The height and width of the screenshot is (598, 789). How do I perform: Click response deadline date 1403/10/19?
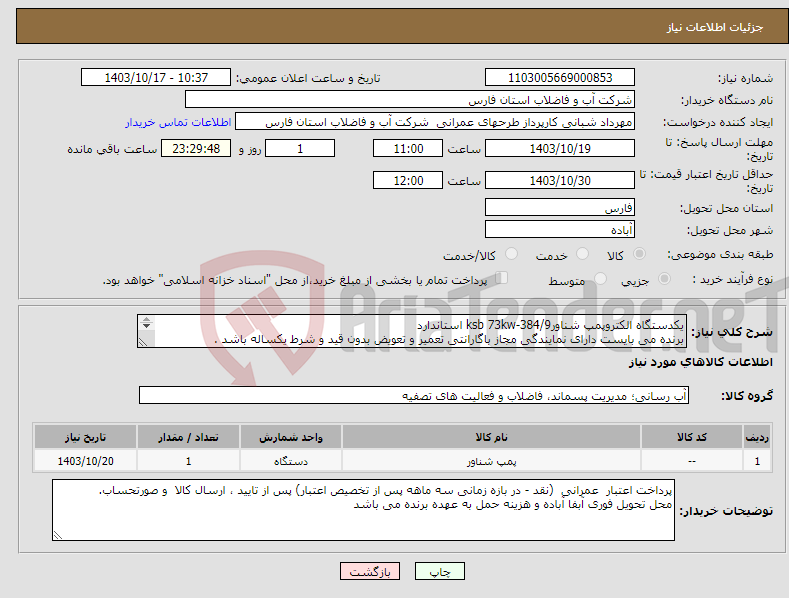[560, 148]
